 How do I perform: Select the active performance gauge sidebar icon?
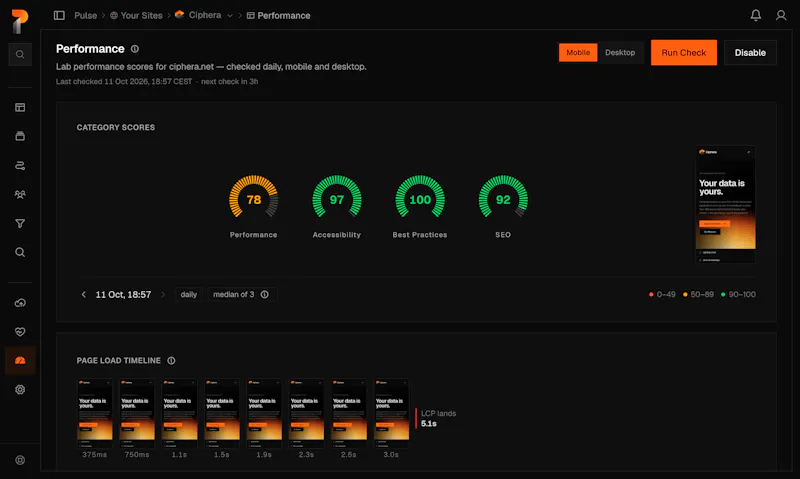[x=20, y=361]
